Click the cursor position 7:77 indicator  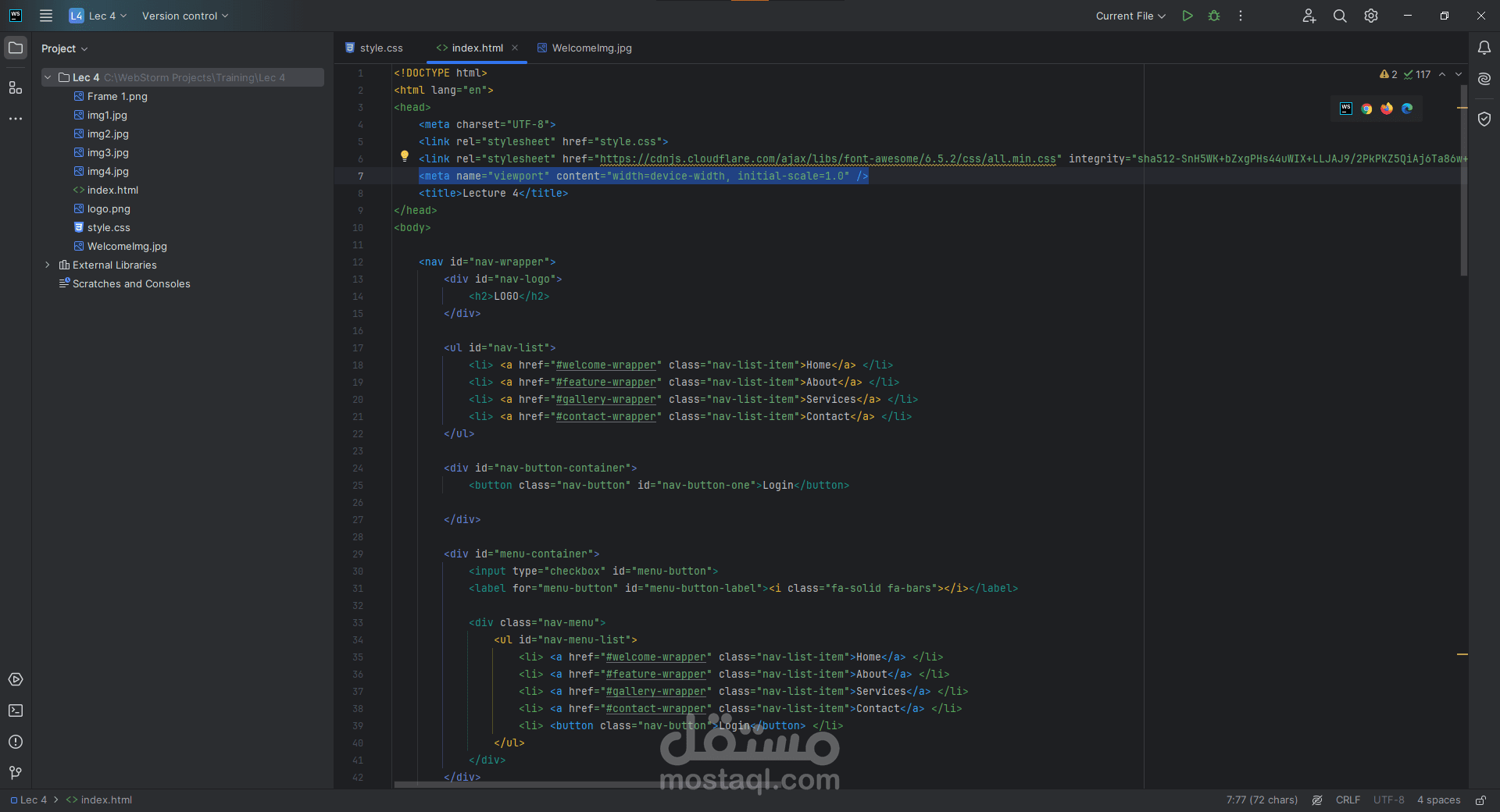[x=1262, y=800]
